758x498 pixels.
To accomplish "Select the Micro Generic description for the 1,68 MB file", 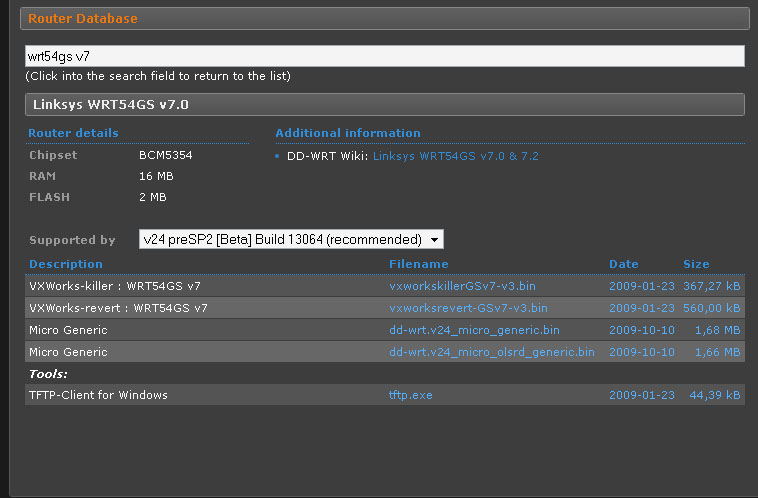I will click(x=68, y=330).
